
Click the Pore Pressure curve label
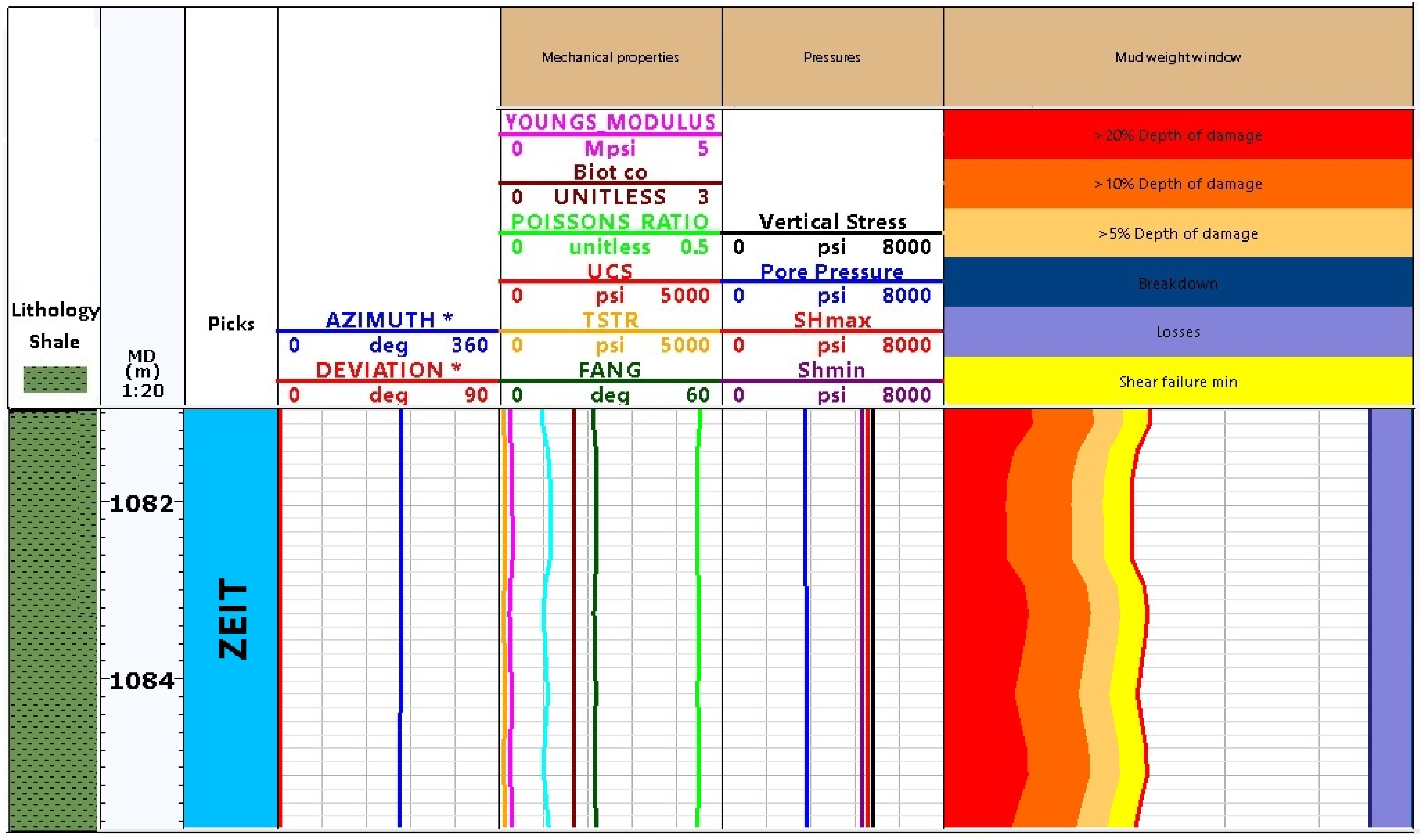pyautogui.click(x=832, y=272)
